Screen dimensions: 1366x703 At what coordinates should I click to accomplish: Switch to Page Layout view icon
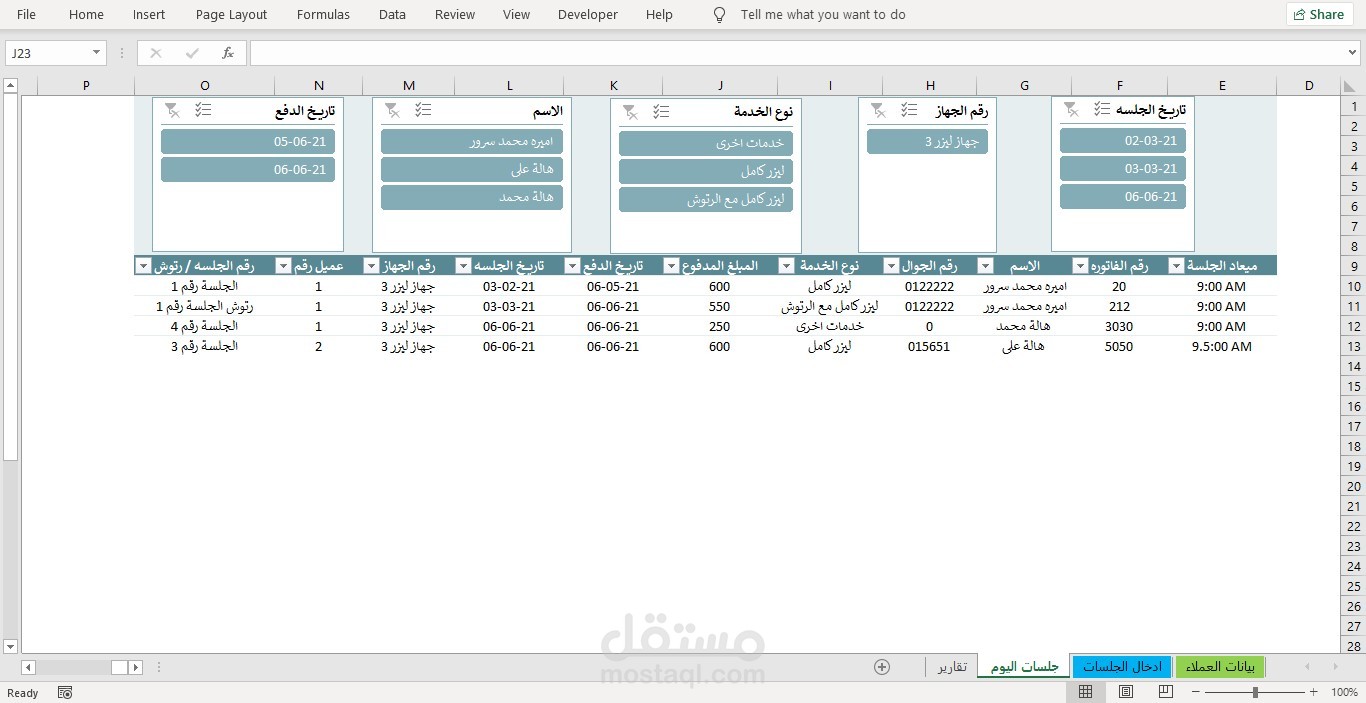tap(1126, 692)
